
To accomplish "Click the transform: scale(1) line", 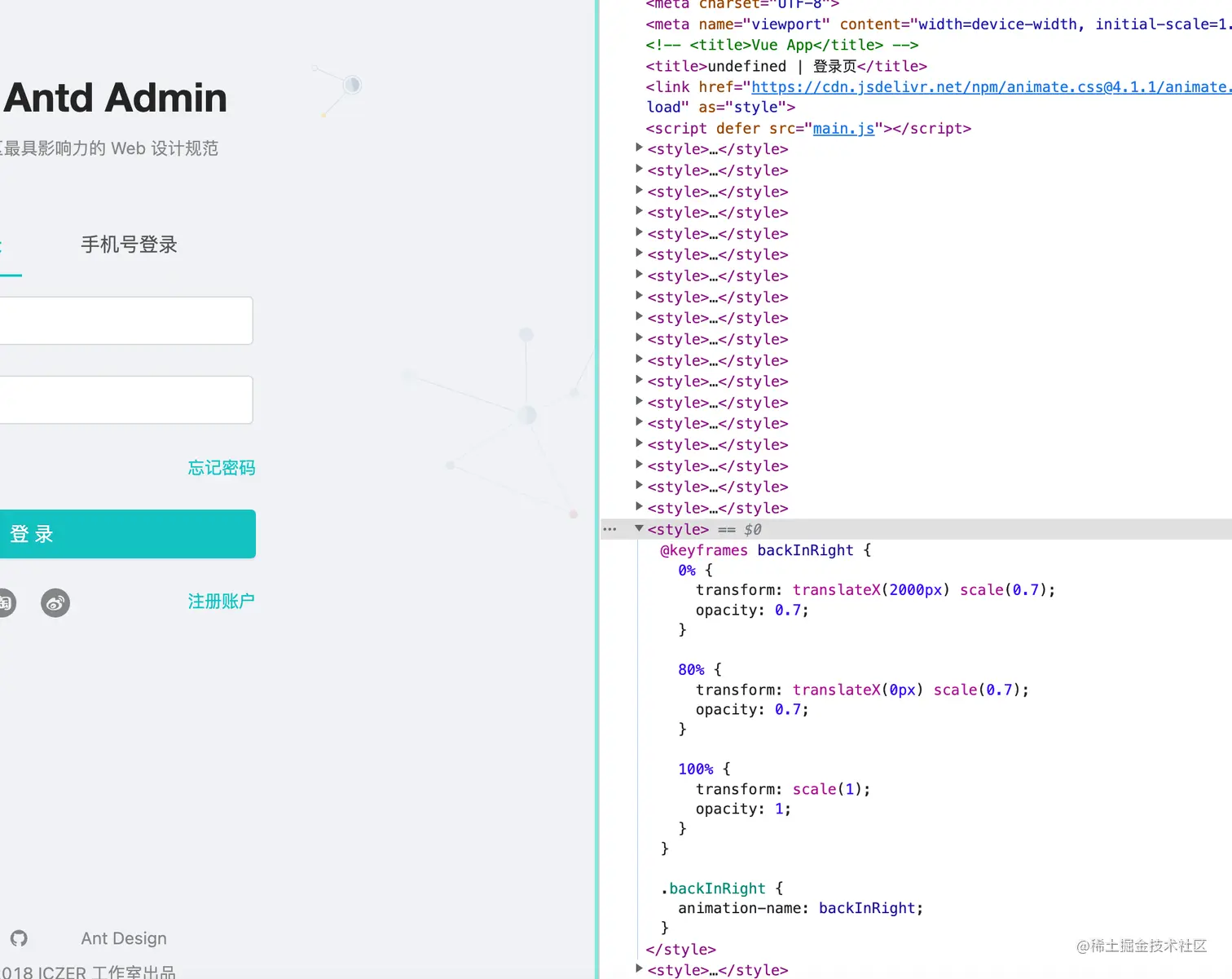I will click(x=783, y=789).
